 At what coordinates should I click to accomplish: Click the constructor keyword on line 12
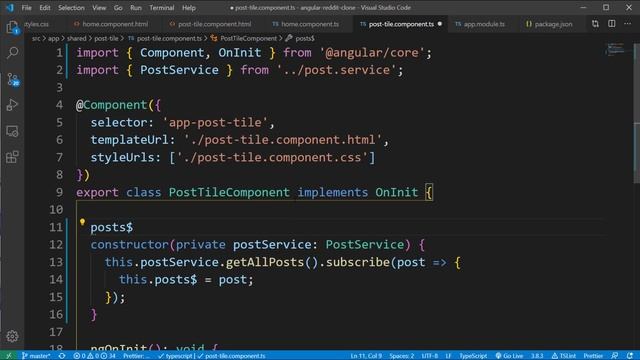(129, 244)
